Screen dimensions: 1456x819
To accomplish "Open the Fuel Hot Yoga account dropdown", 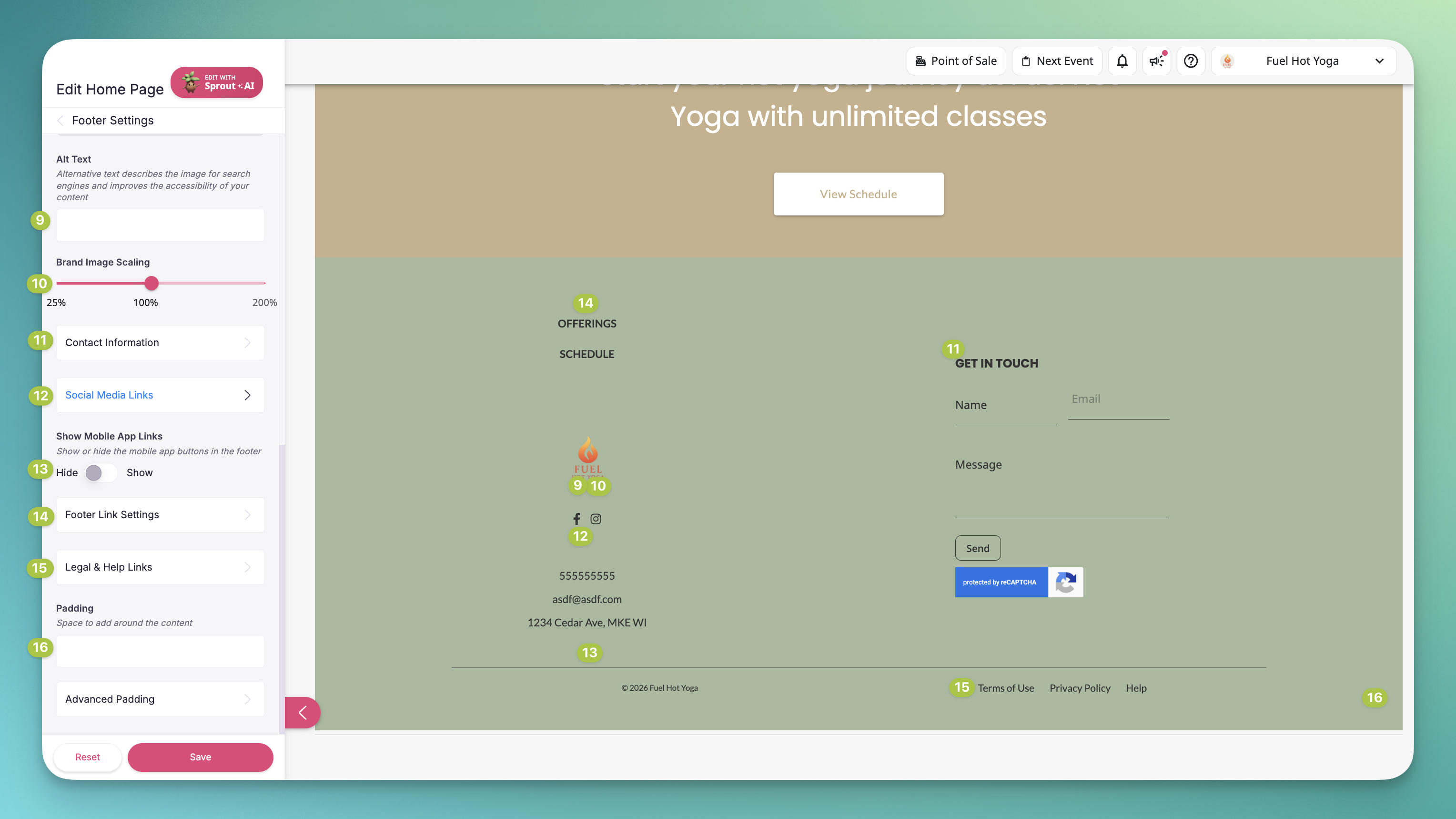I will (1304, 61).
